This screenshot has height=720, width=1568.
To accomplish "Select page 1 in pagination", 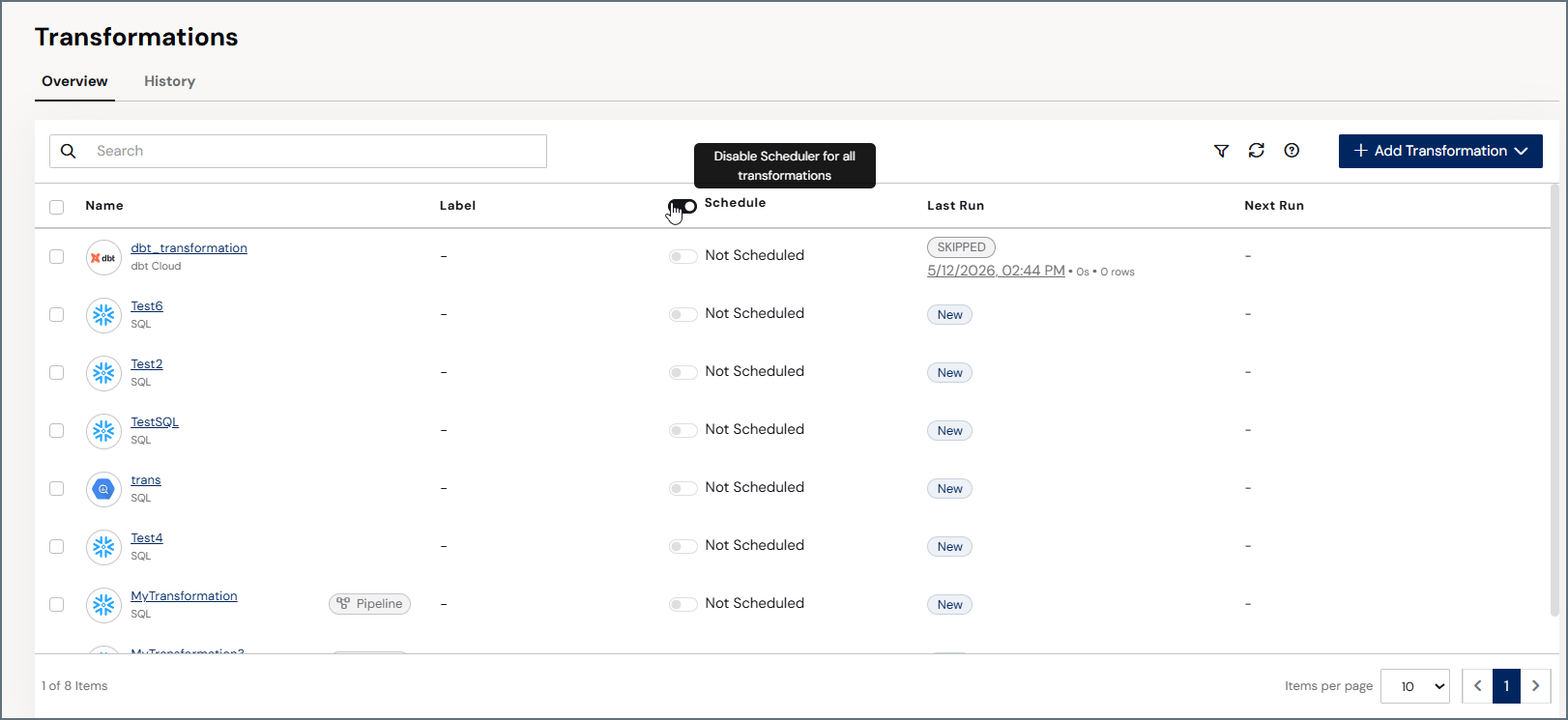I will [1506, 686].
